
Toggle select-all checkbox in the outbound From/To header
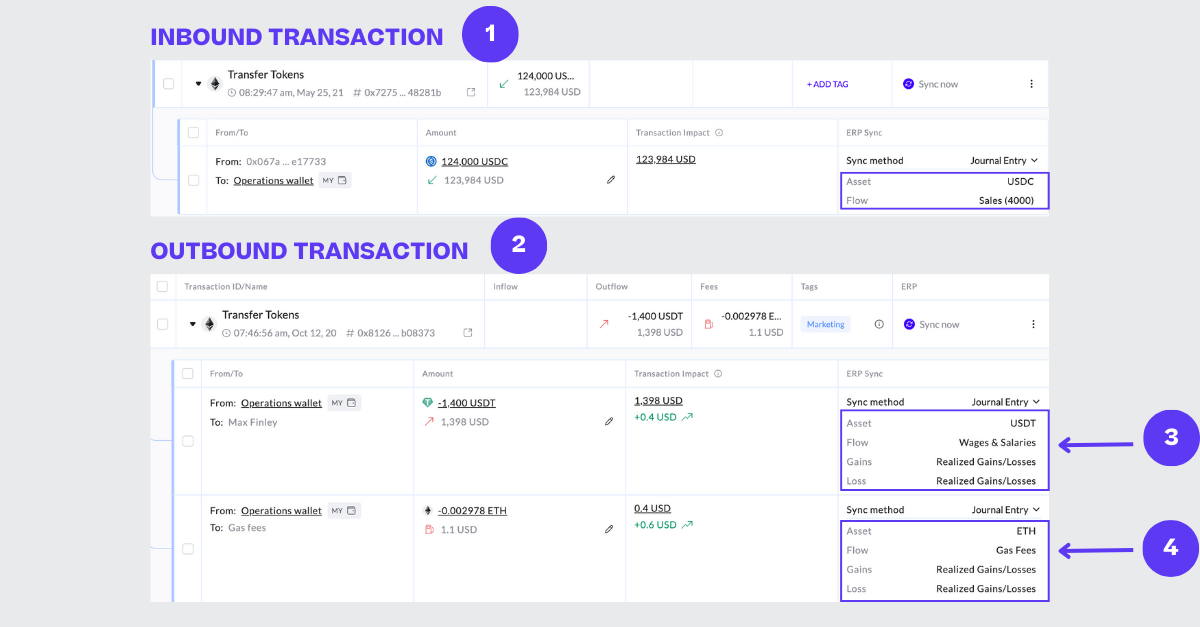click(x=188, y=374)
